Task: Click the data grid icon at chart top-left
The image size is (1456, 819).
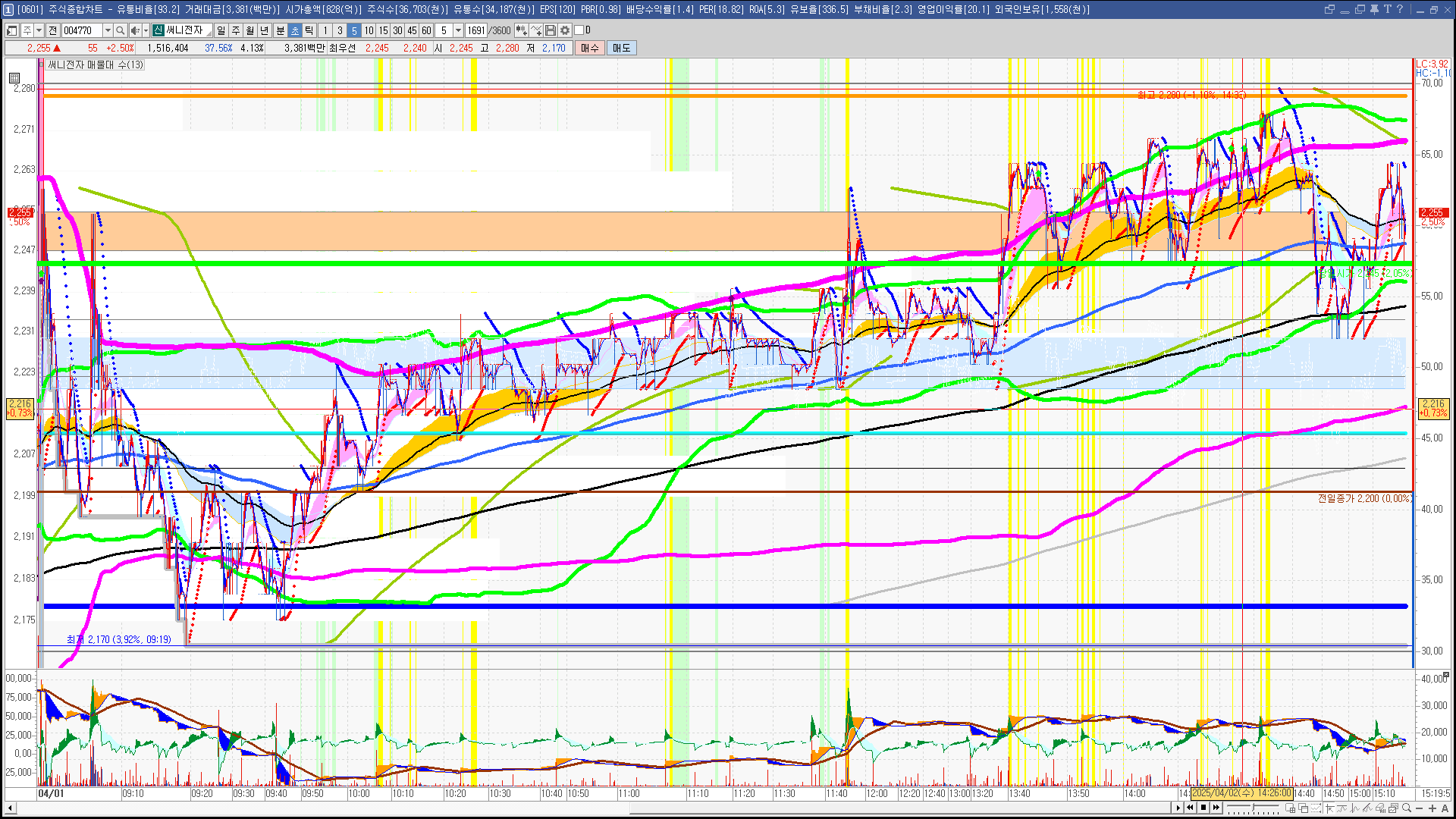Action: pos(14,77)
